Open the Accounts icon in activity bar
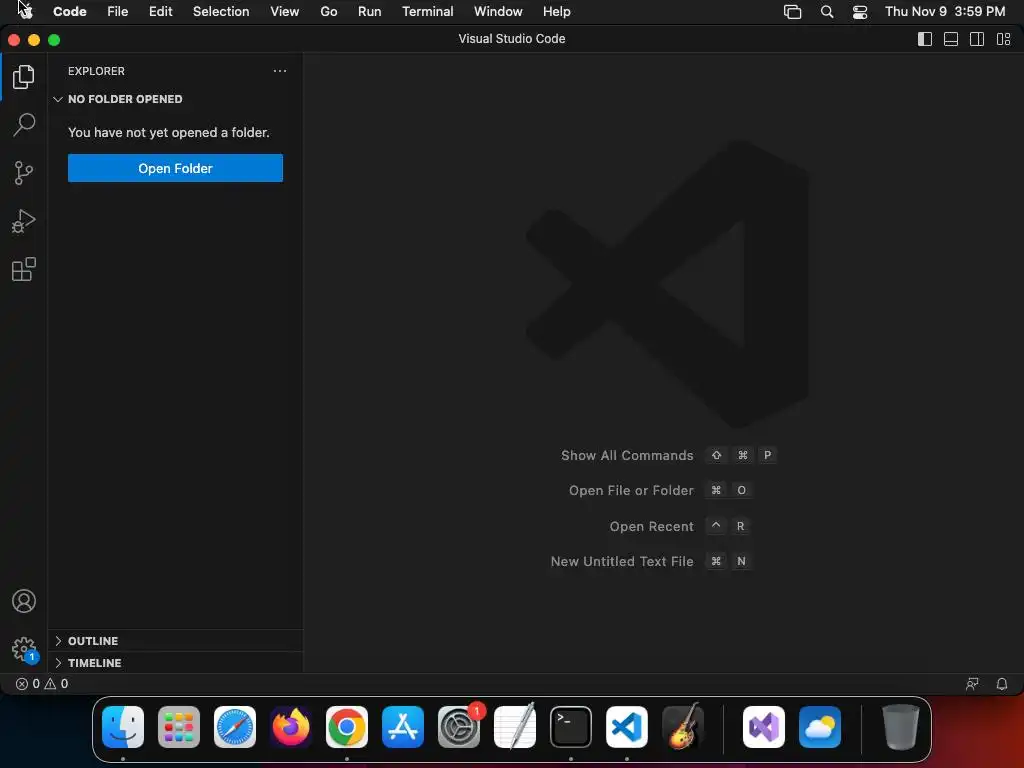 [x=24, y=601]
